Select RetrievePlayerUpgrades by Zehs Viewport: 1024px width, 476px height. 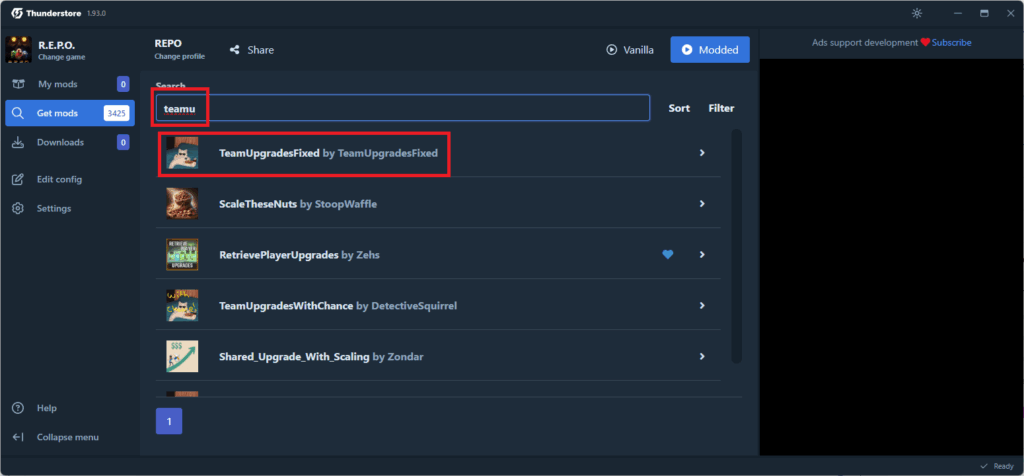299,255
